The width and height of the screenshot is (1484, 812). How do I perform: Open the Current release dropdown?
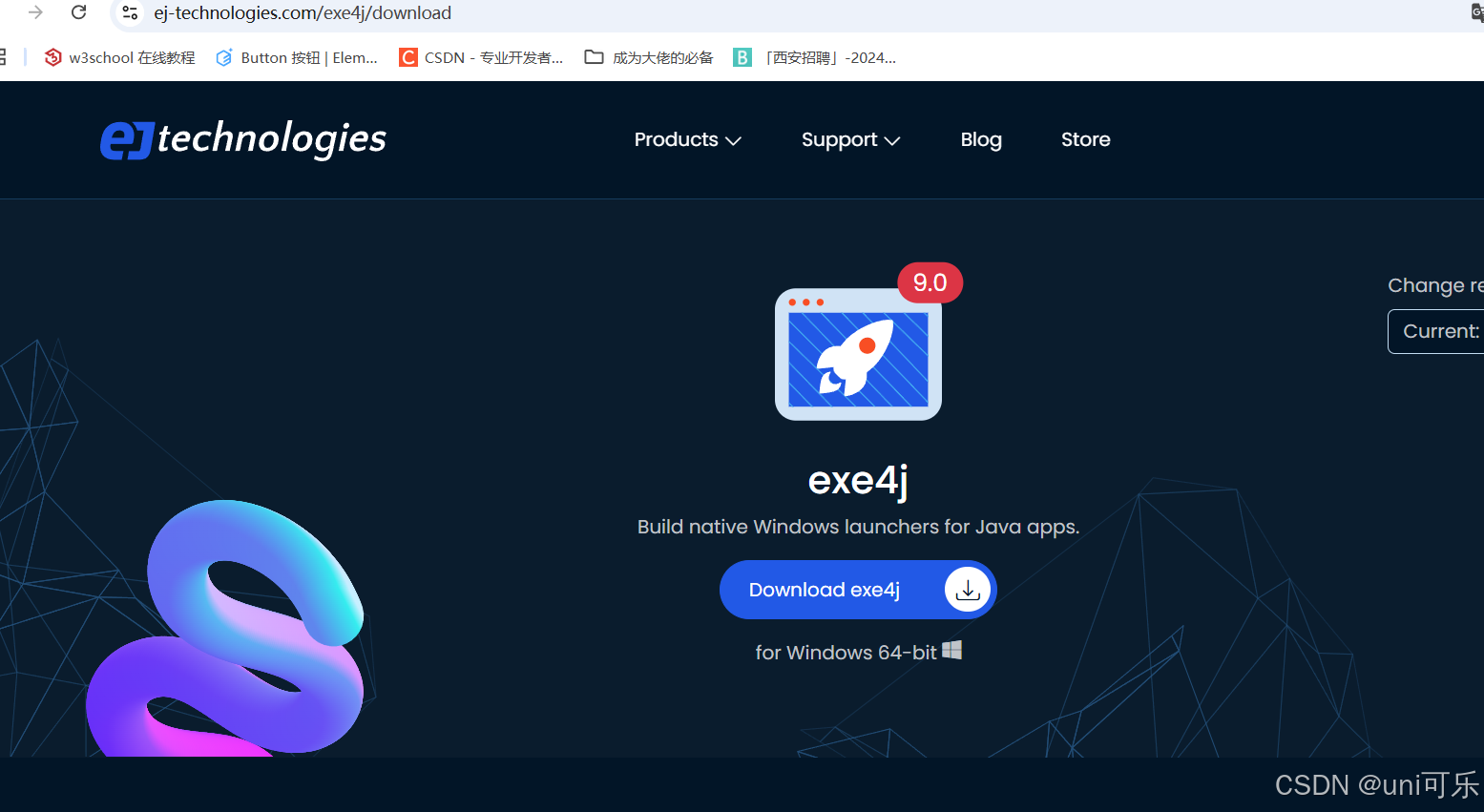click(x=1435, y=331)
